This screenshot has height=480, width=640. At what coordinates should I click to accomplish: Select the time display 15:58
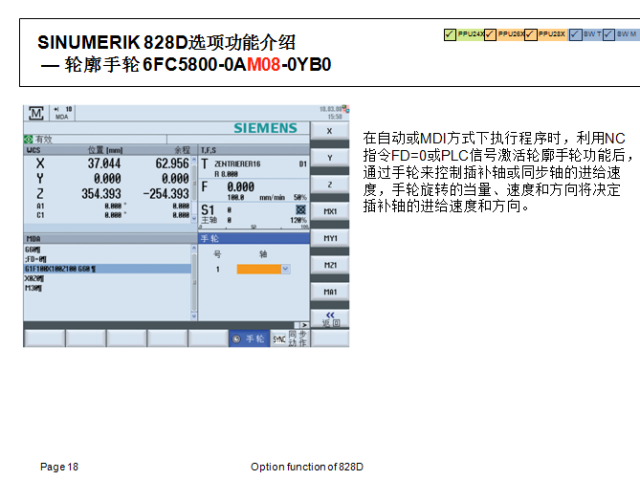pyautogui.click(x=335, y=117)
